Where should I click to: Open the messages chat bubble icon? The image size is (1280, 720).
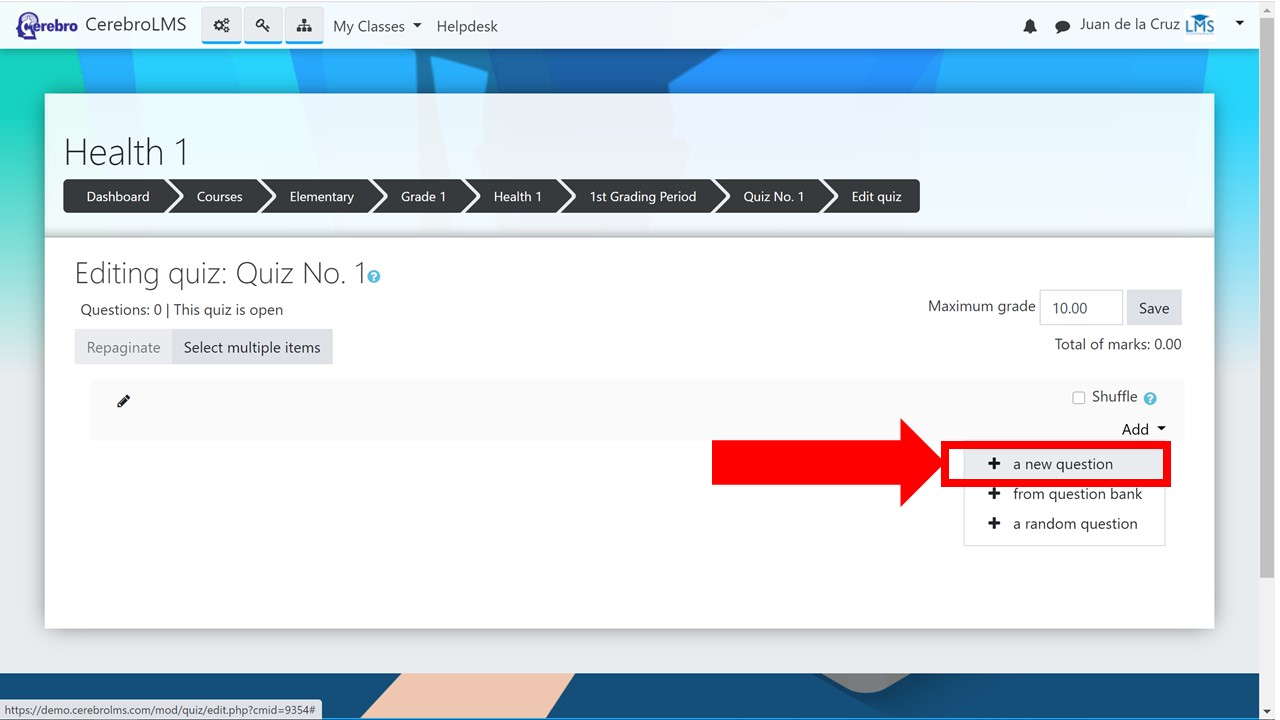pos(1062,27)
